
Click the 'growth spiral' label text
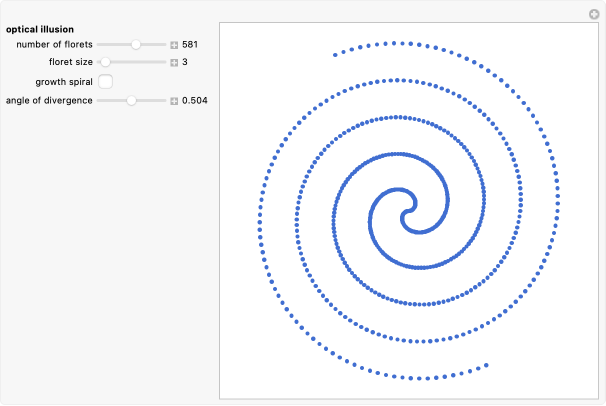tap(64, 81)
